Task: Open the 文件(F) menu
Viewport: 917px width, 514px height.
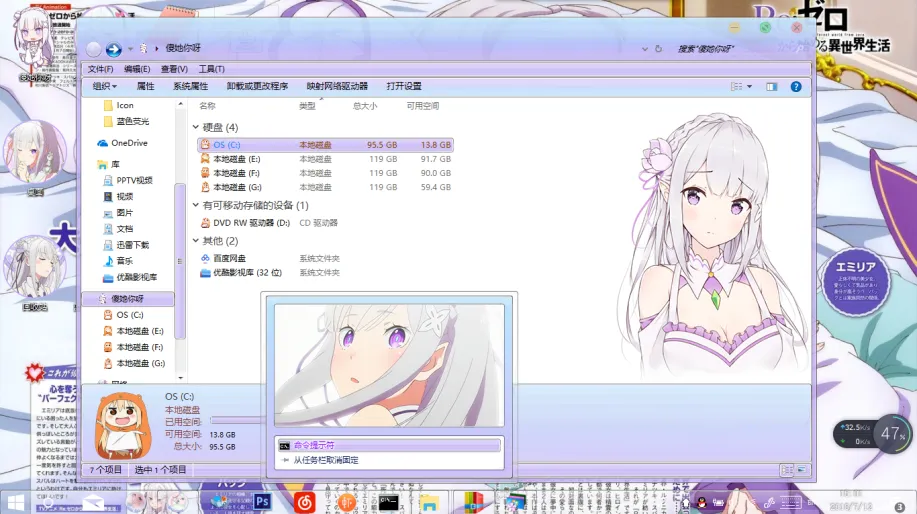Action: pos(100,69)
